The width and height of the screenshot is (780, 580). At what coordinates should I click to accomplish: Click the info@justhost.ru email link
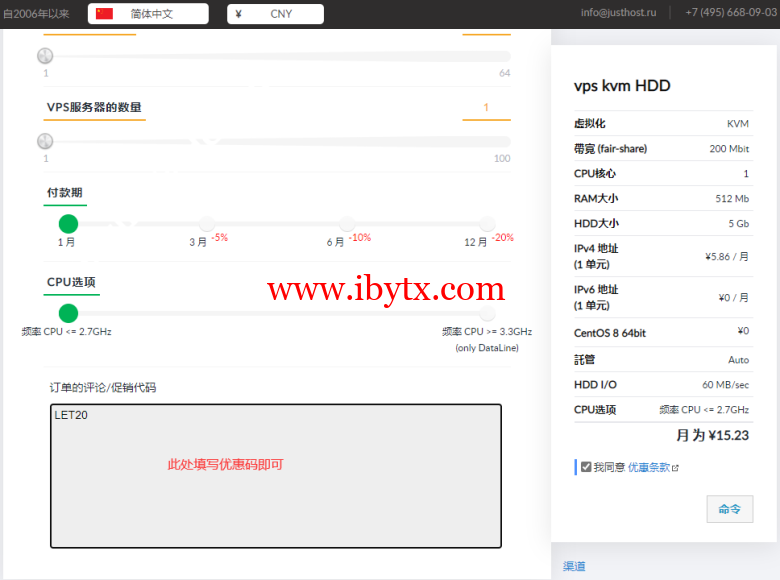click(x=618, y=13)
